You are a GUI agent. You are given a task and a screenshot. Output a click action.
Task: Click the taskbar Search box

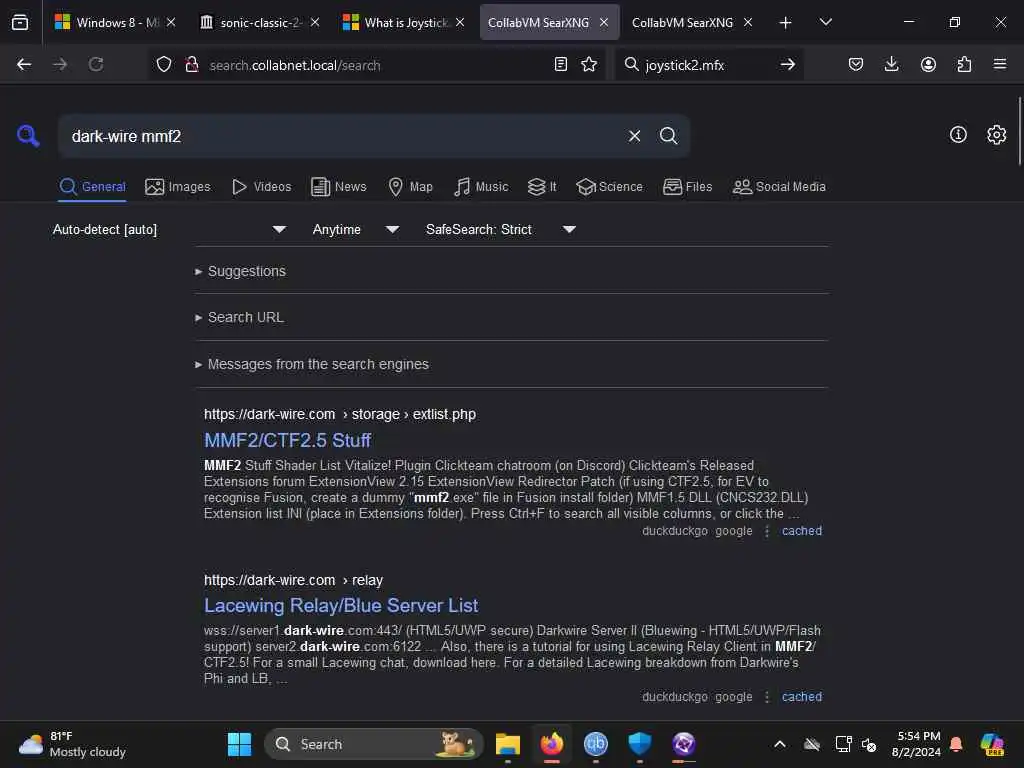pos(374,744)
